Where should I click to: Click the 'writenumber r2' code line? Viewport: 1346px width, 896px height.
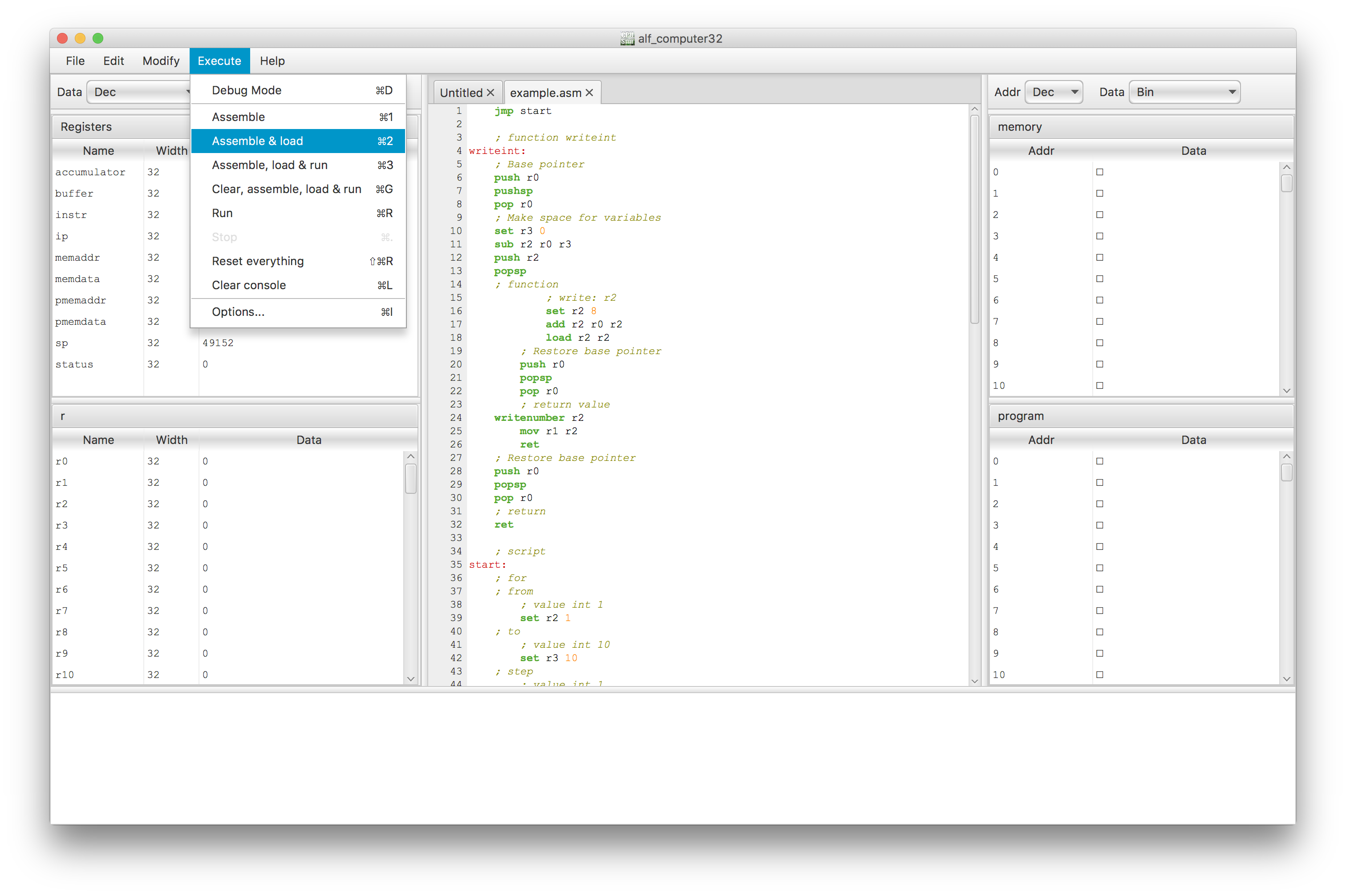click(x=539, y=418)
